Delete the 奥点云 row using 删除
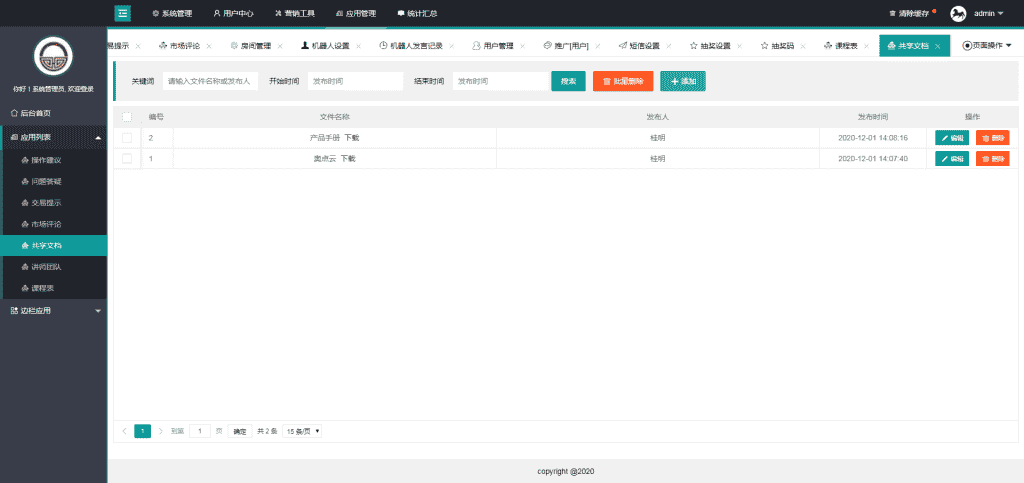The width and height of the screenshot is (1024, 483). [x=992, y=158]
